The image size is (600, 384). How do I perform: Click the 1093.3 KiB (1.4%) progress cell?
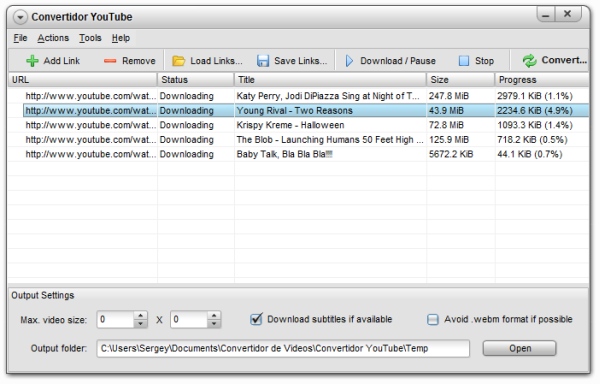pos(535,125)
